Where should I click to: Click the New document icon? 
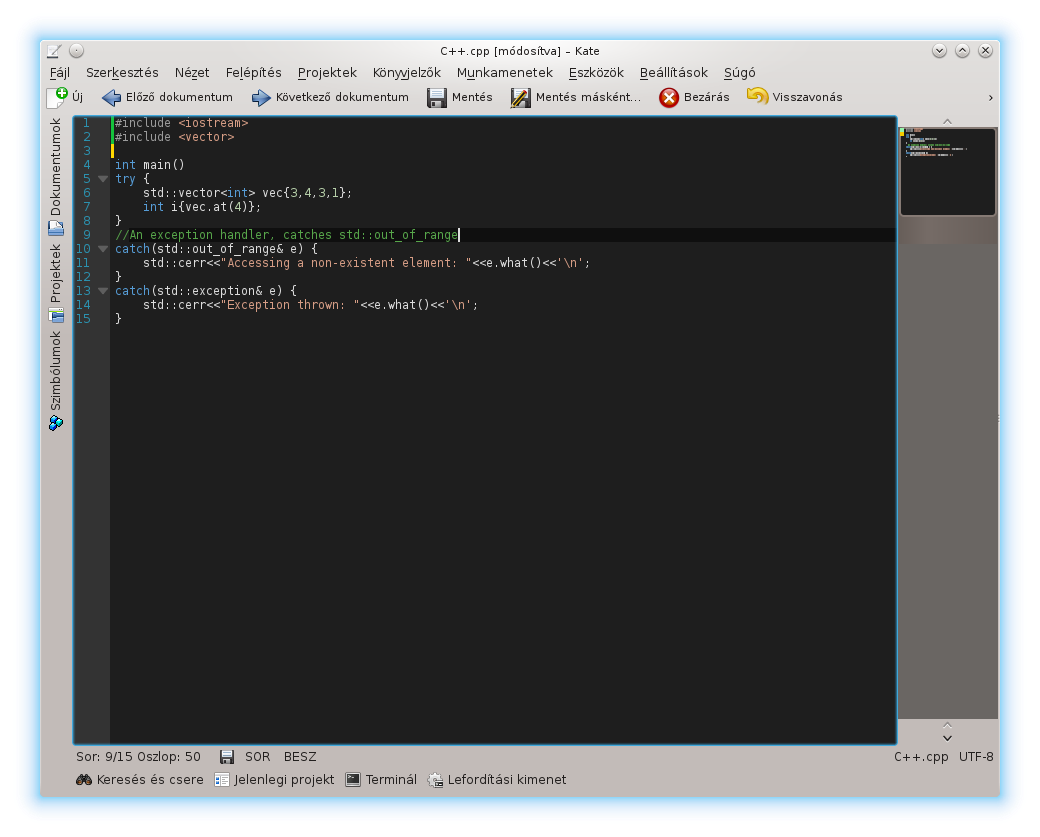pos(57,97)
